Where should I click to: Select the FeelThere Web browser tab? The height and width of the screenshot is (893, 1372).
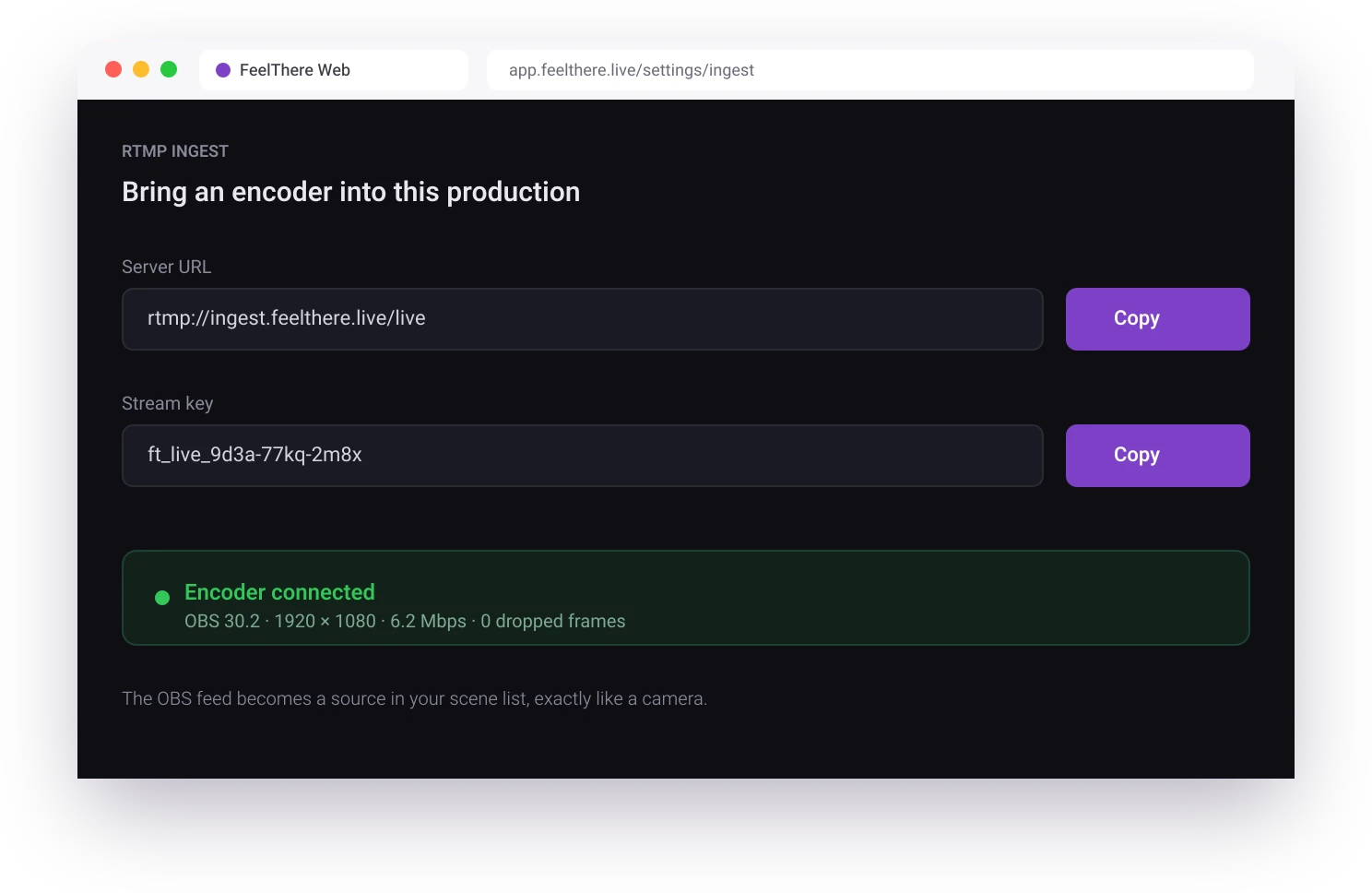point(334,70)
